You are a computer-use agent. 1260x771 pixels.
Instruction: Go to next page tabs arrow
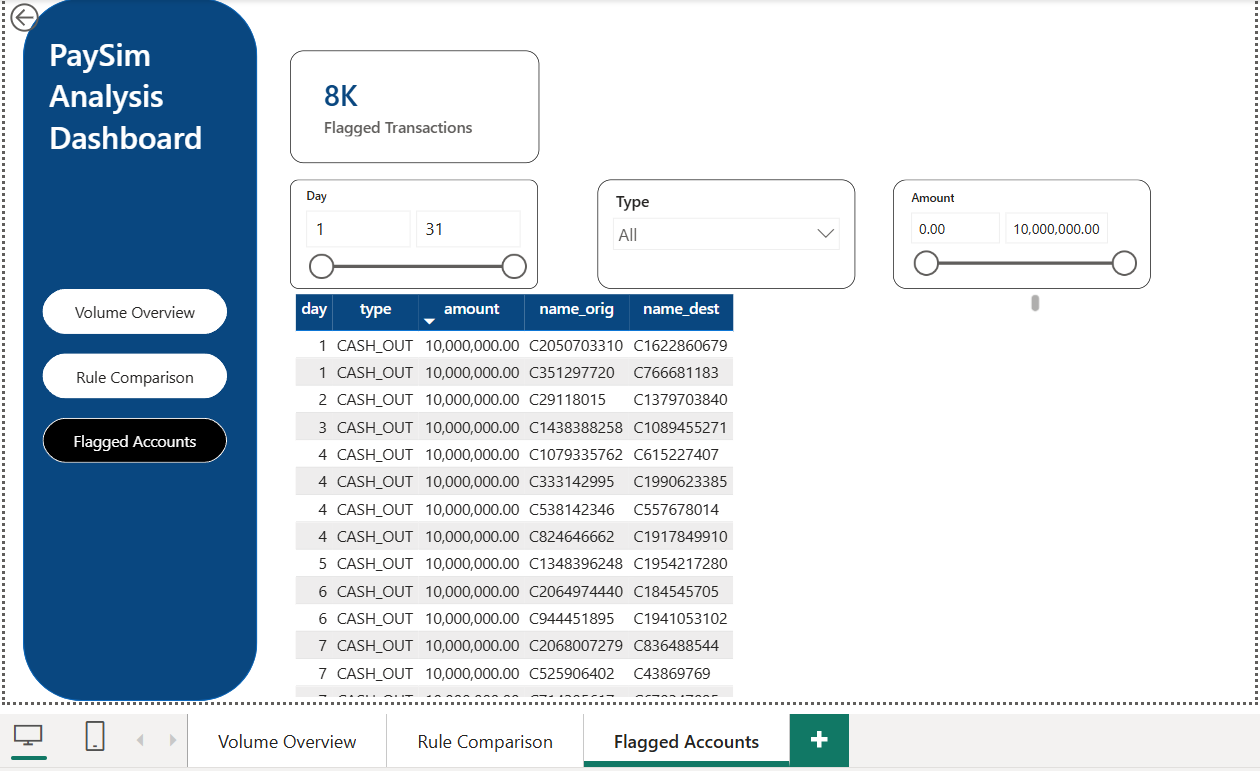pos(172,740)
